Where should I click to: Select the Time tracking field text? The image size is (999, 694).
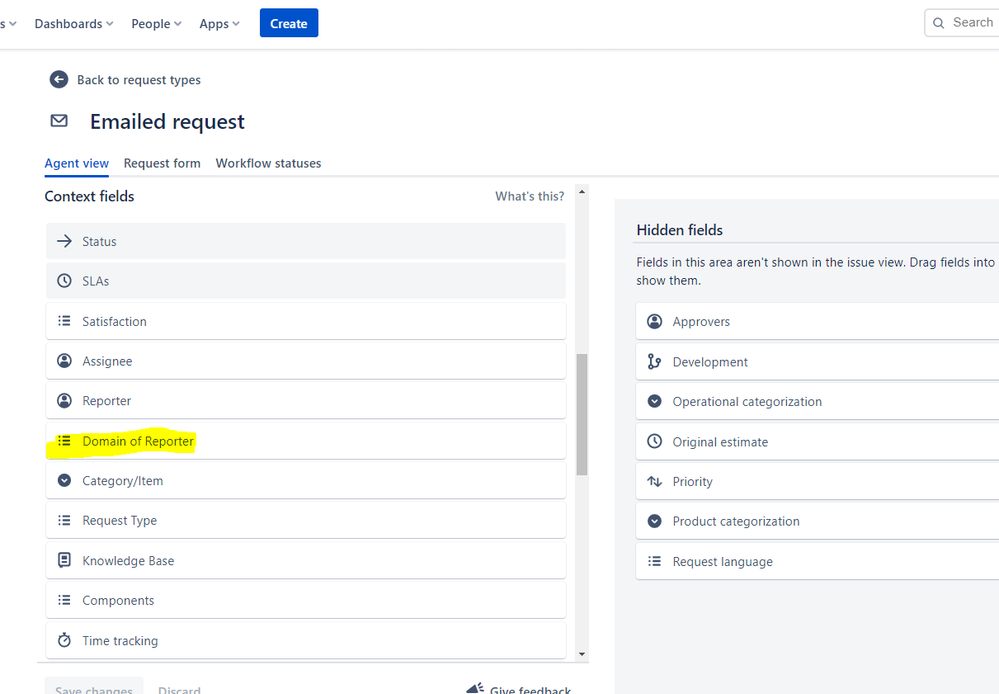(120, 640)
